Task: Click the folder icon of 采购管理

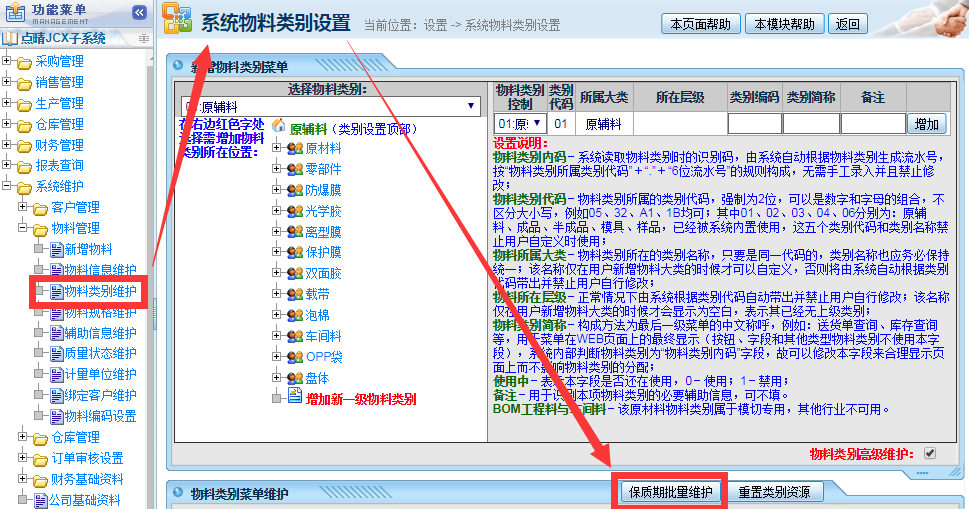Action: (24, 62)
